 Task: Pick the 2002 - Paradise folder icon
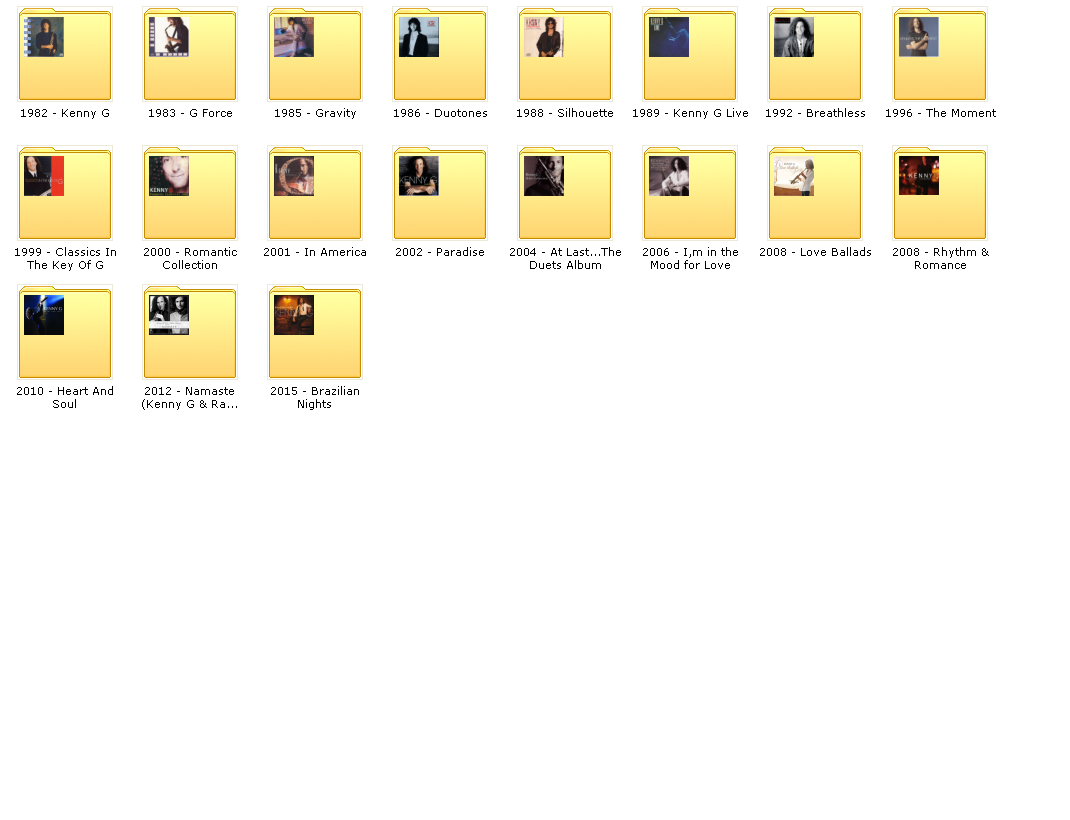439,193
